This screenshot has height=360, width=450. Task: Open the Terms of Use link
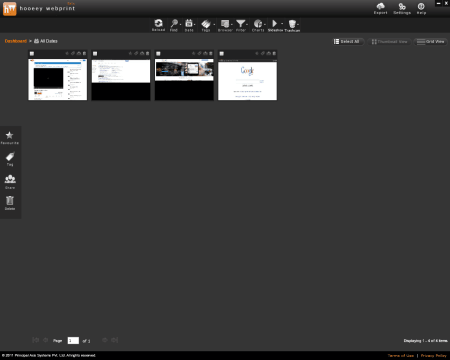[x=401, y=356]
